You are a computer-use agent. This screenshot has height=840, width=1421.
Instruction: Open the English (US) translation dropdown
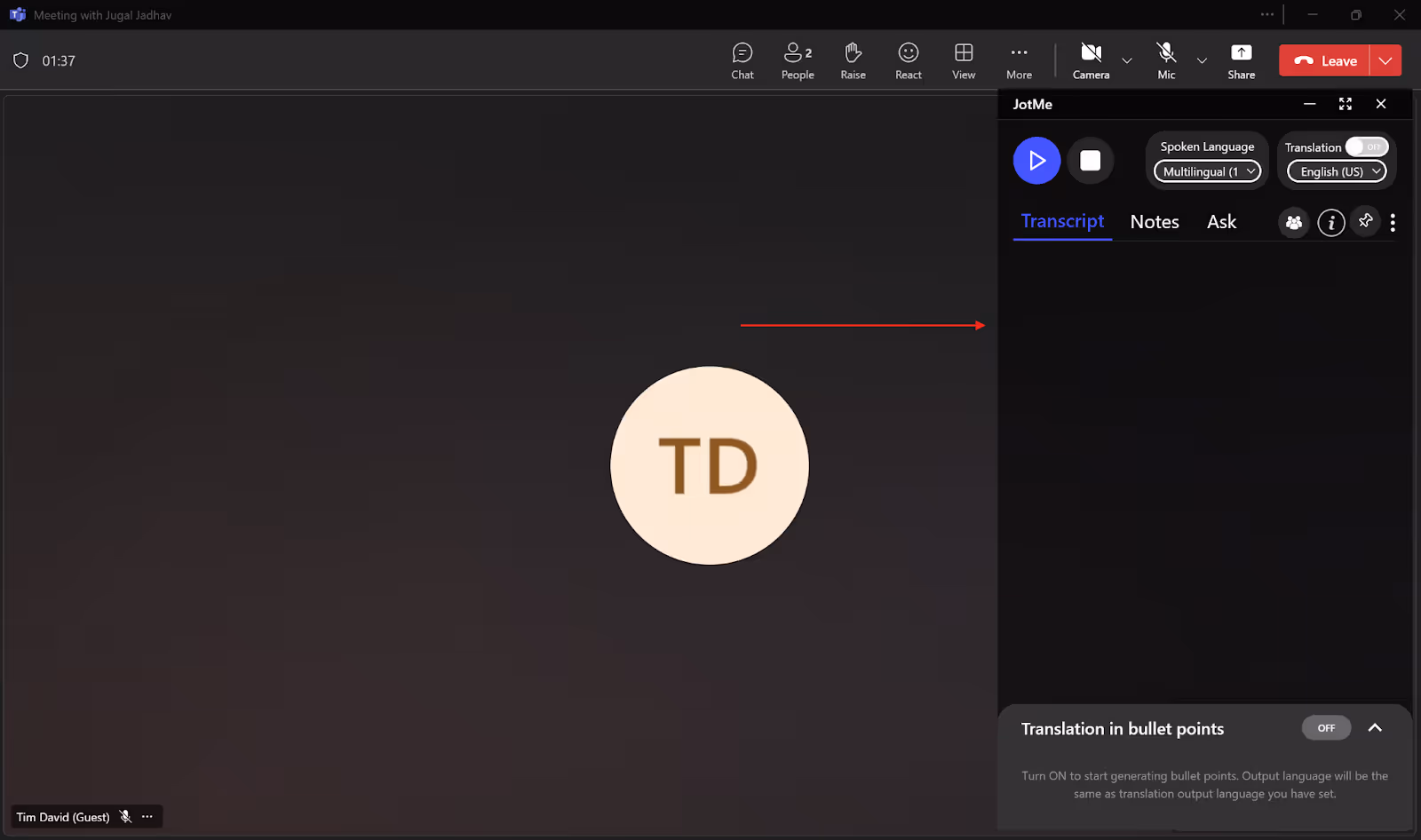point(1337,171)
